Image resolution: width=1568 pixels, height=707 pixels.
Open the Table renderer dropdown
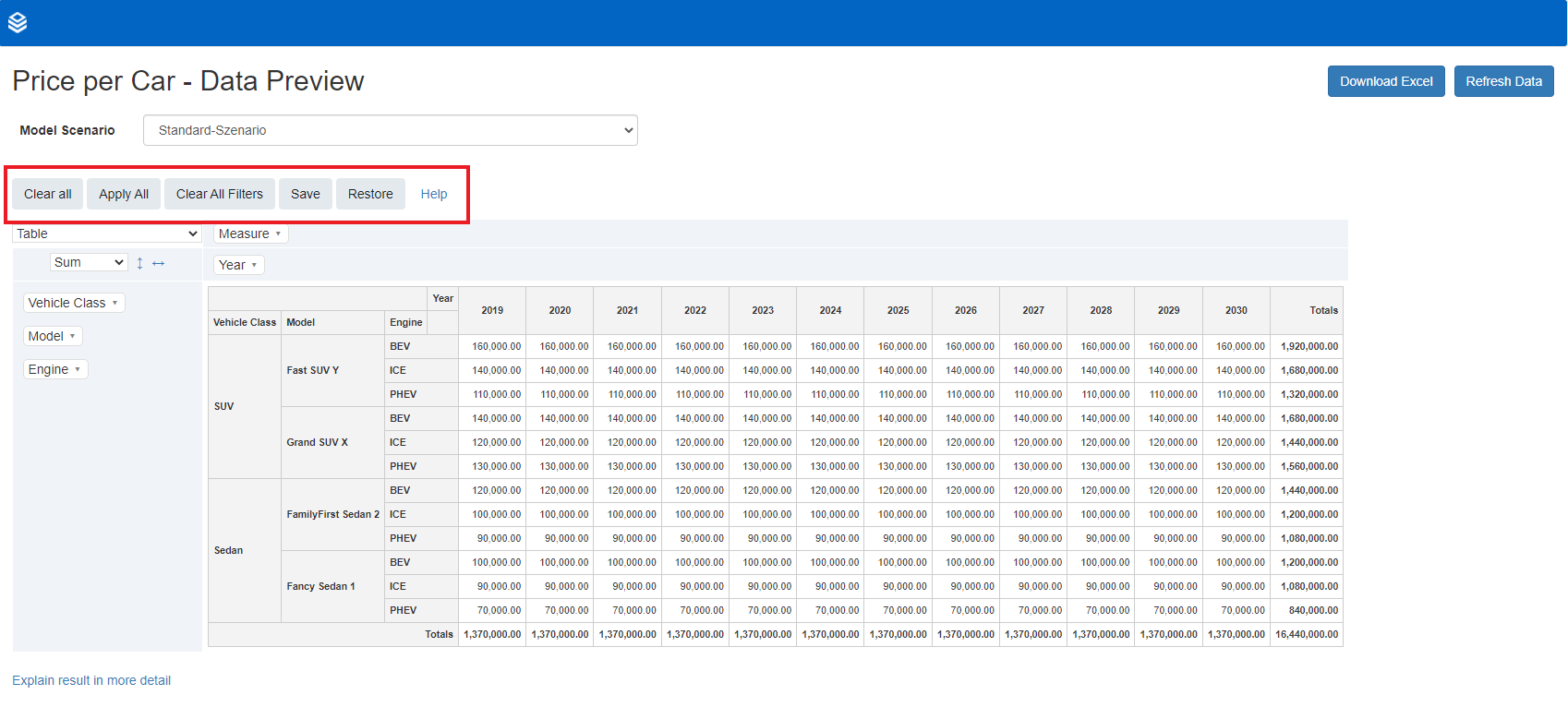(107, 234)
